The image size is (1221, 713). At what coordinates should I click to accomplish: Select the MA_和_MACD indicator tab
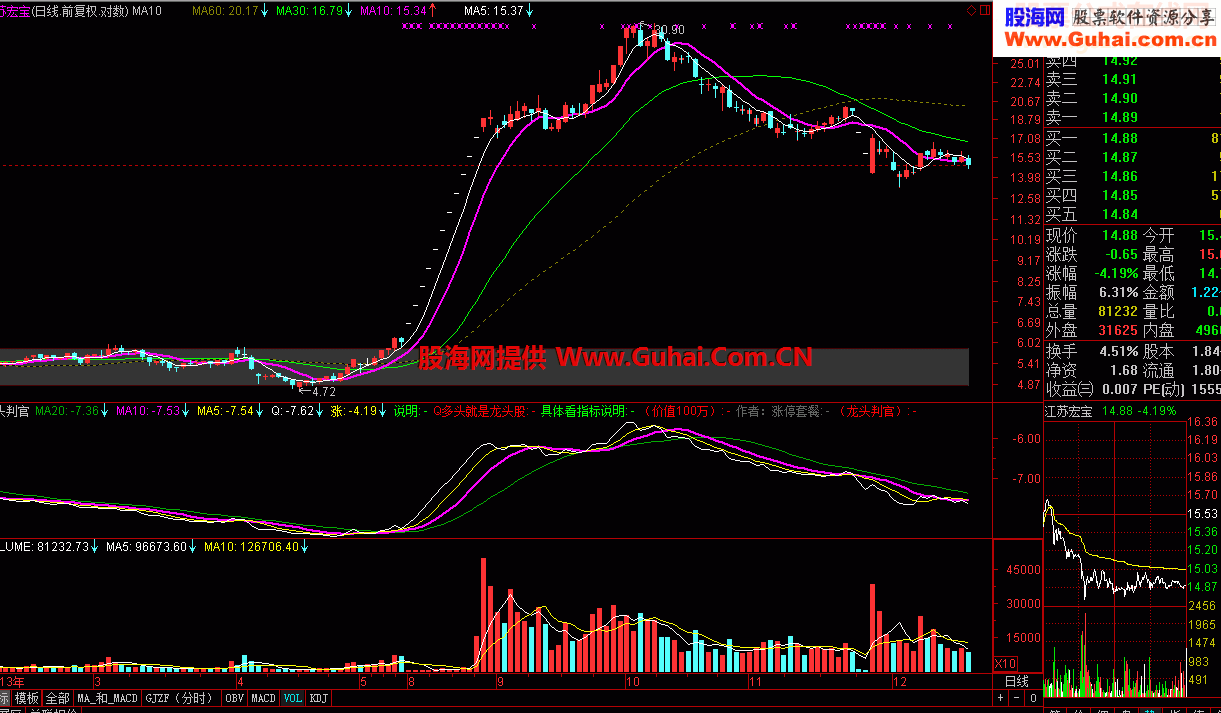click(x=107, y=698)
